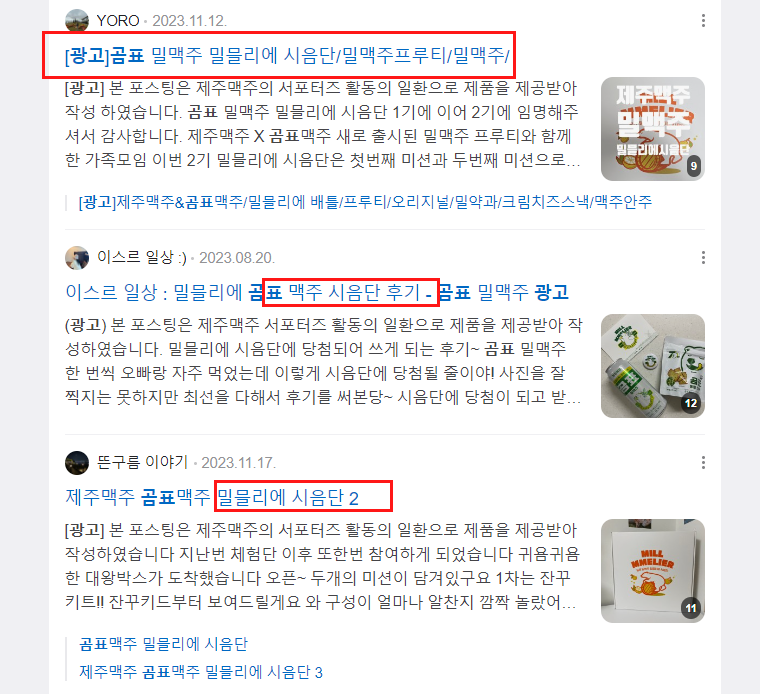Open related link 제주맥주 곰표맥주 밀믈리에 시음단 3
This screenshot has width=760, height=694.
point(201,672)
